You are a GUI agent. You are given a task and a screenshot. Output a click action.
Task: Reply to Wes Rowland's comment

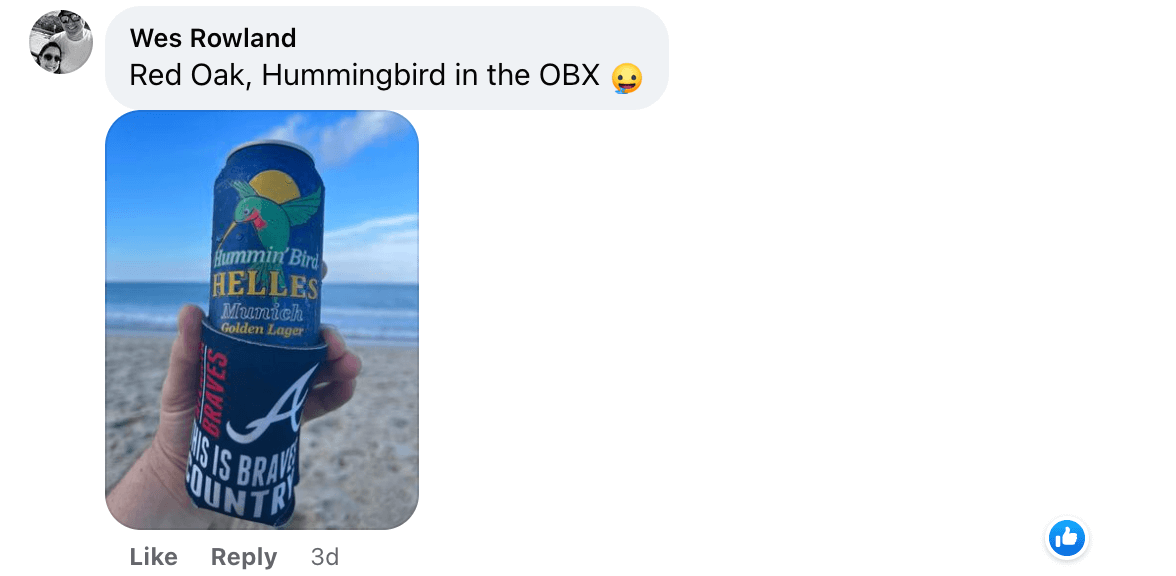(x=244, y=556)
